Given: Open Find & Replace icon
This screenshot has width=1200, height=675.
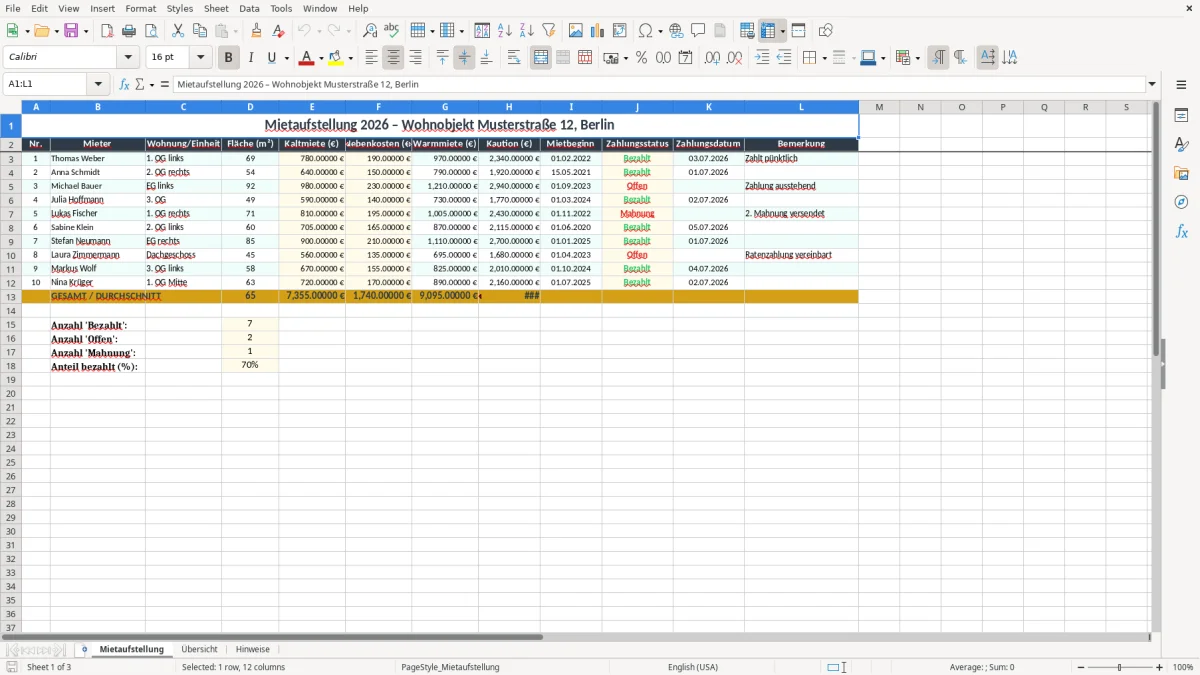Looking at the screenshot, I should point(370,31).
